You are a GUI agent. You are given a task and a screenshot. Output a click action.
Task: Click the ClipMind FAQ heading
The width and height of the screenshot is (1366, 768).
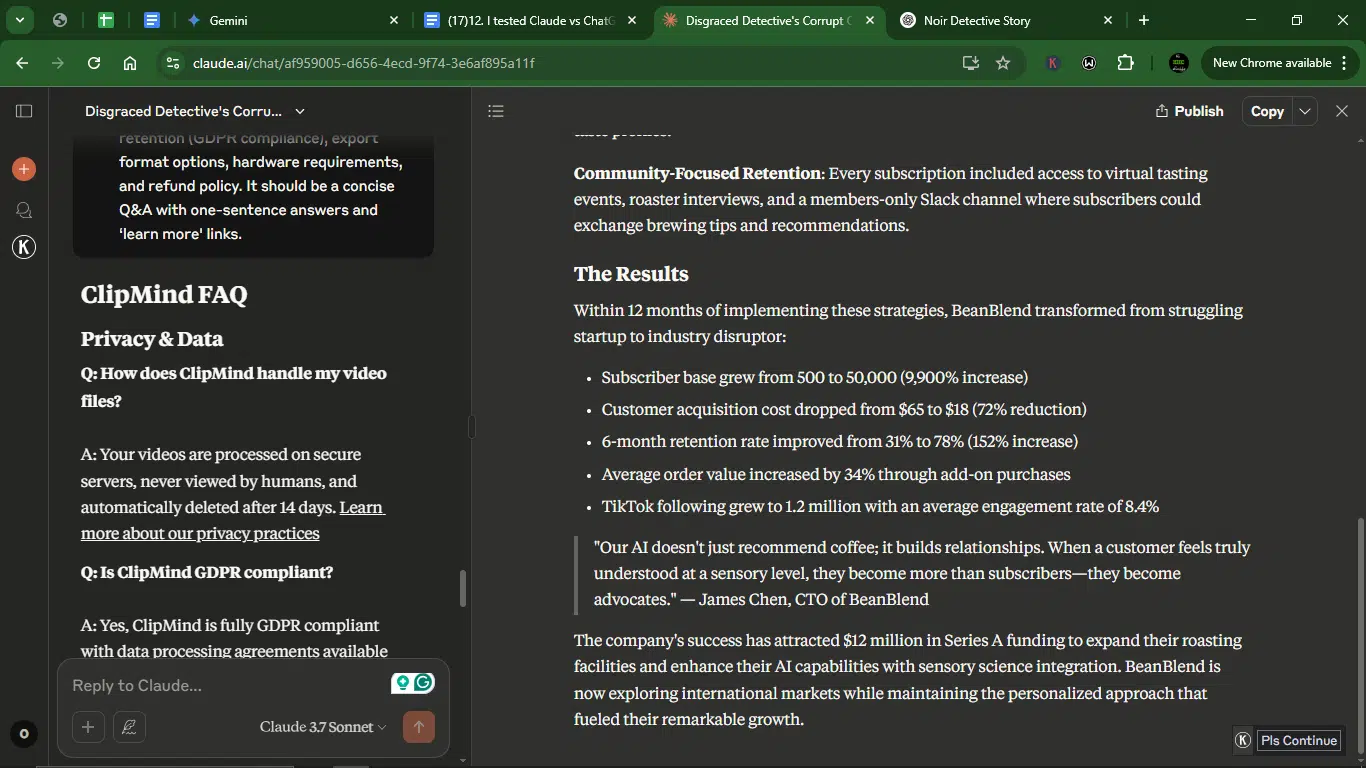(164, 294)
